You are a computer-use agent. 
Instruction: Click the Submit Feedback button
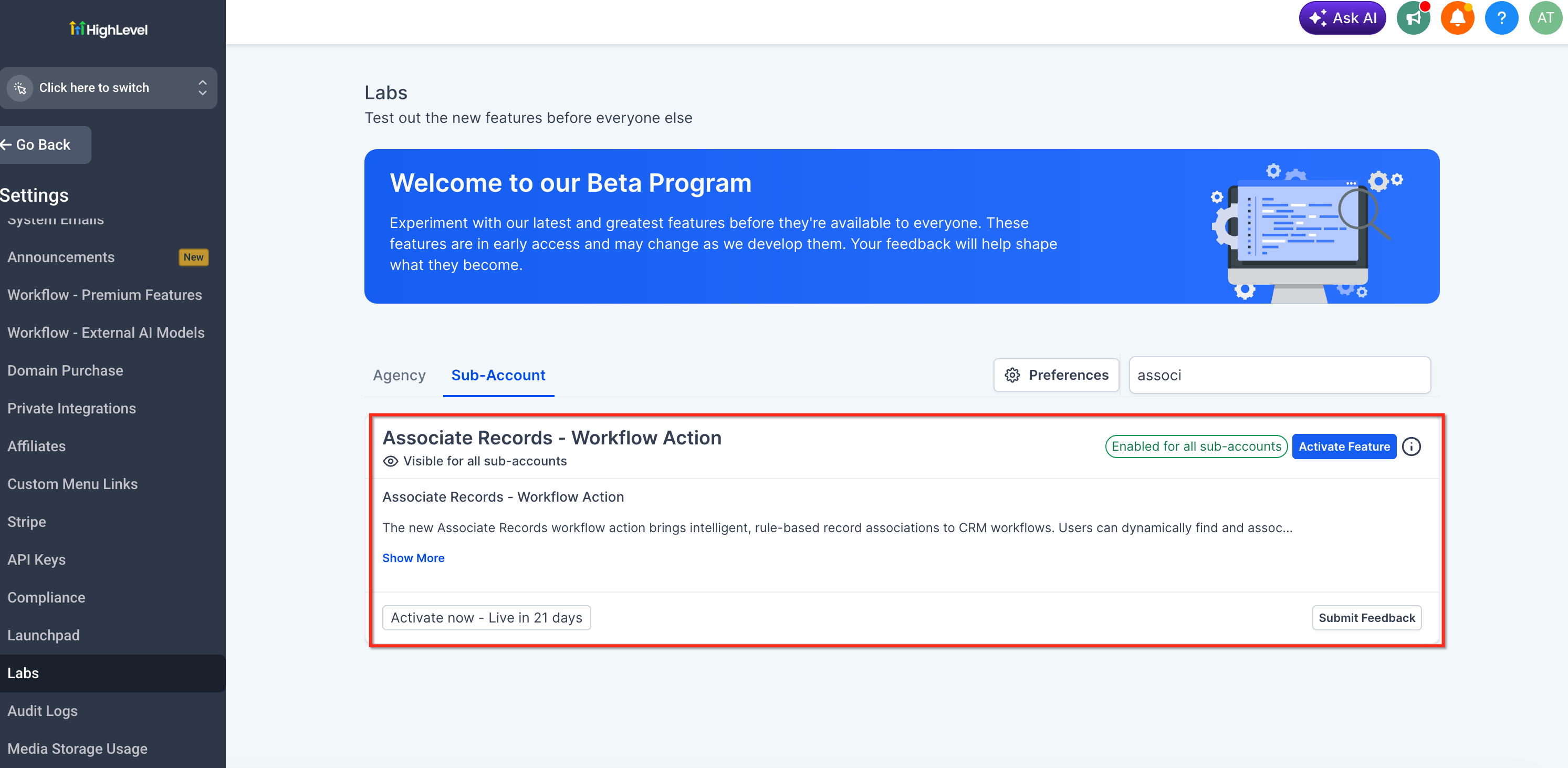tap(1366, 618)
